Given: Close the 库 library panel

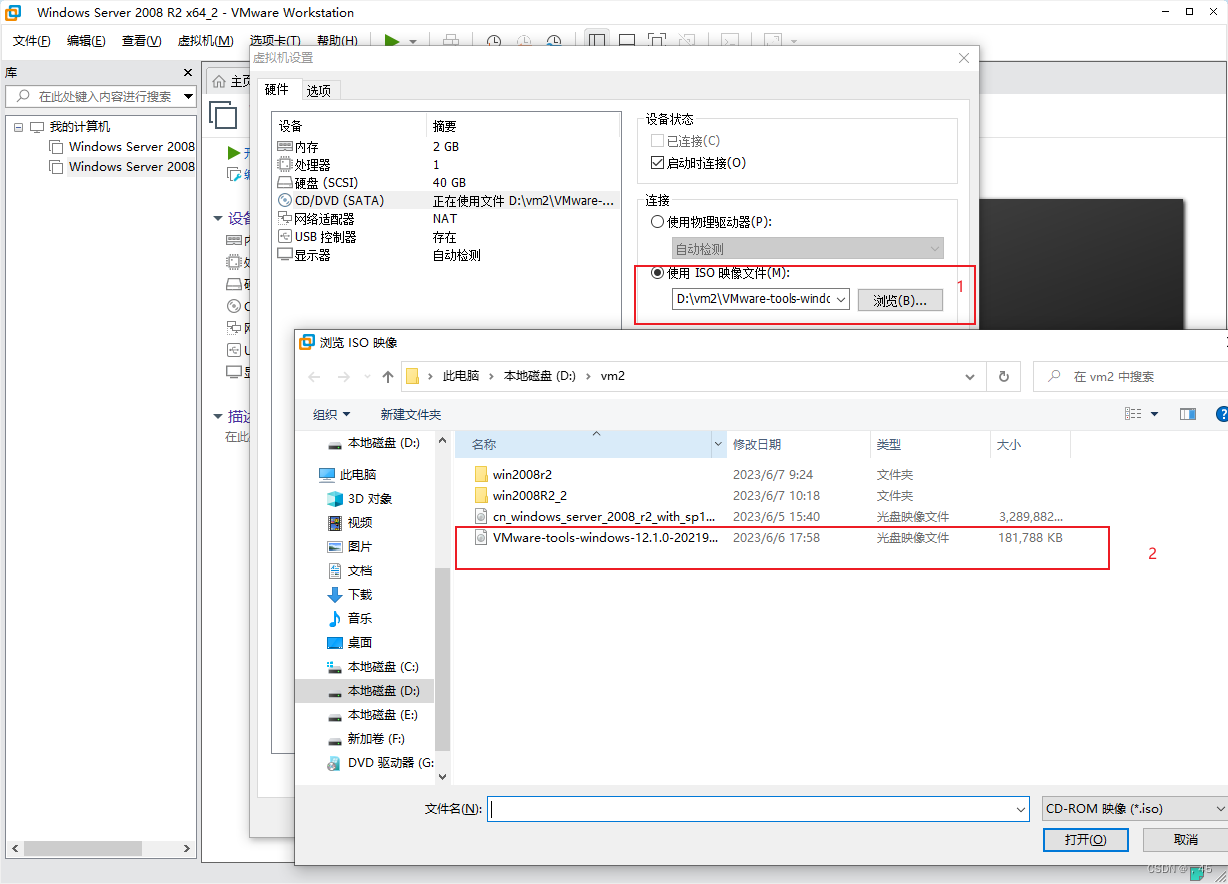Looking at the screenshot, I should click(x=188, y=73).
